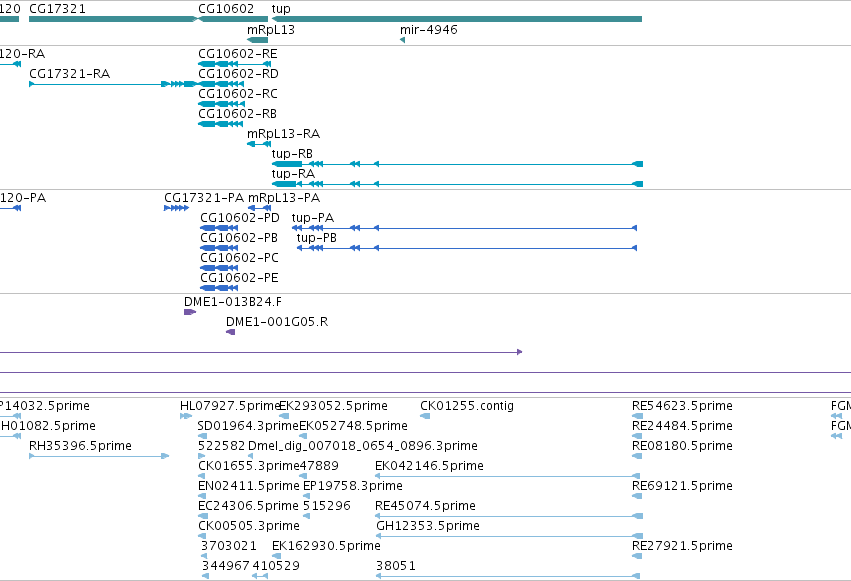Click the mRpL13-RA transcript label
Image resolution: width=851 pixels, height=581 pixels.
pyautogui.click(x=283, y=134)
